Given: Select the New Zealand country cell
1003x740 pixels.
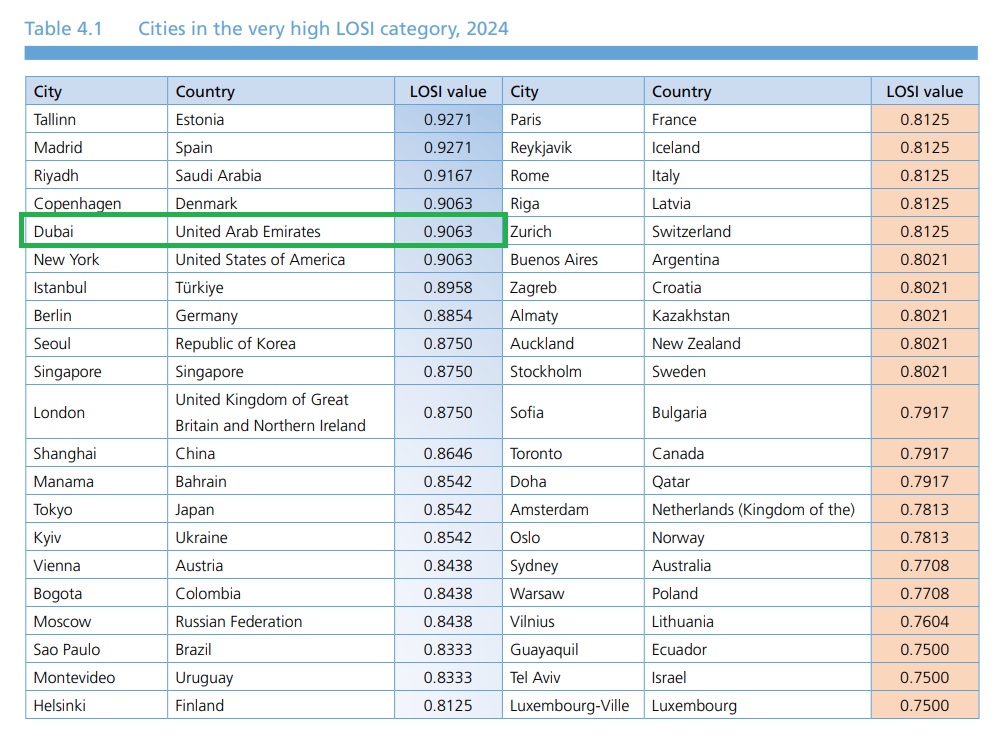Looking at the screenshot, I should (x=696, y=343).
